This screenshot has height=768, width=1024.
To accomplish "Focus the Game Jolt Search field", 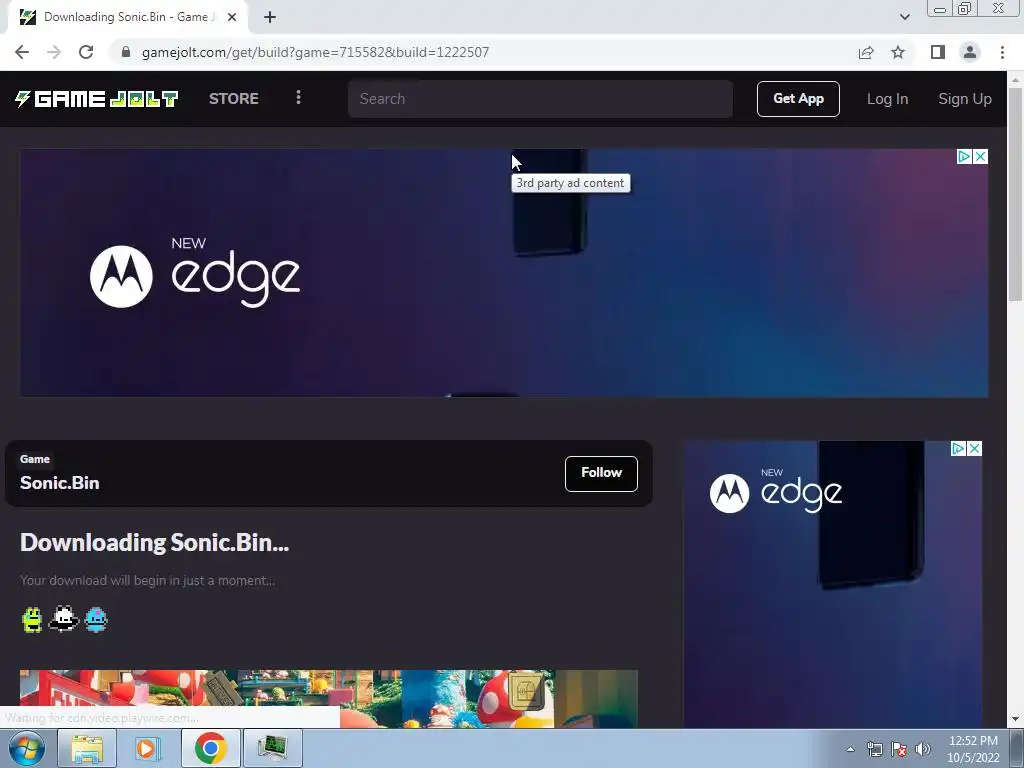I will pos(540,99).
